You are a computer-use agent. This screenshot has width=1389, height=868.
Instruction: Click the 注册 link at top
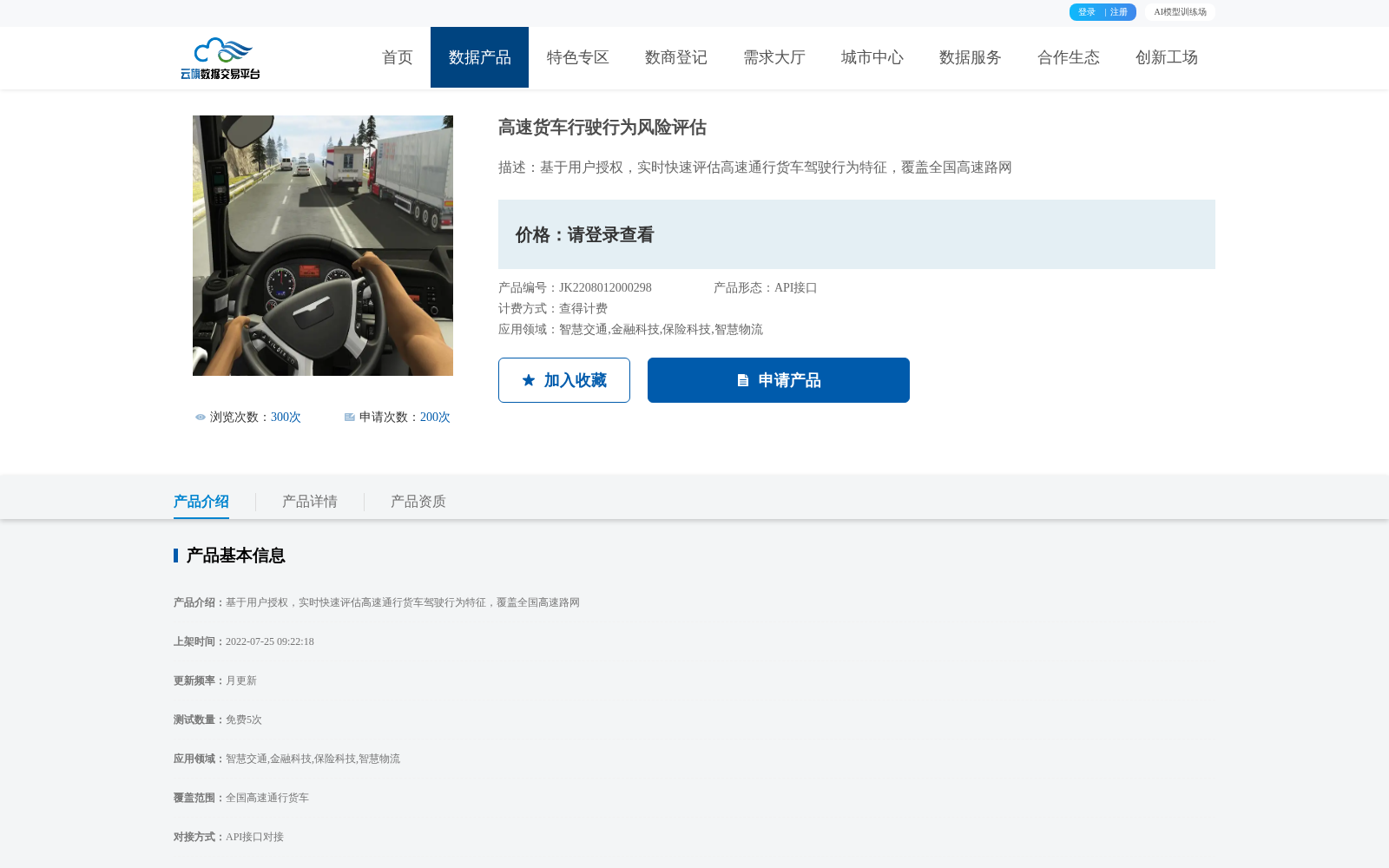[1119, 12]
